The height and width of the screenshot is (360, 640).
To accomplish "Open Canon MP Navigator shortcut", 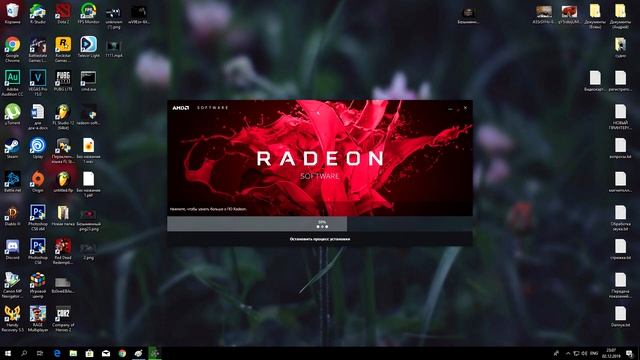I will pyautogui.click(x=12, y=285).
